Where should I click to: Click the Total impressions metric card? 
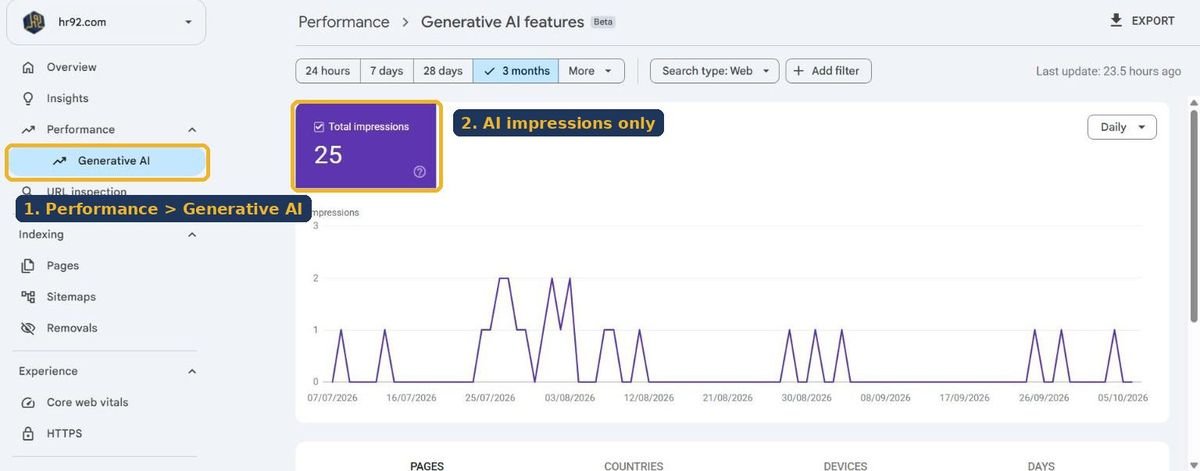367,146
